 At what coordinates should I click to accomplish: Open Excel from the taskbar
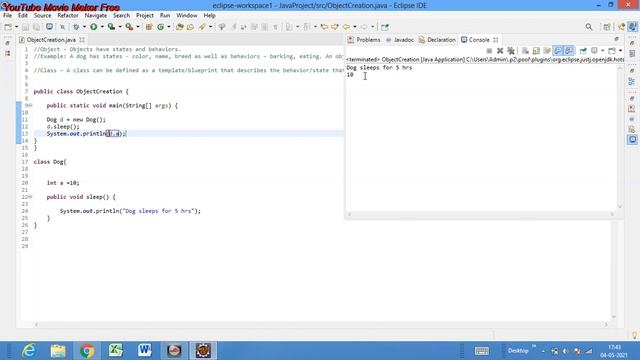tap(116, 351)
